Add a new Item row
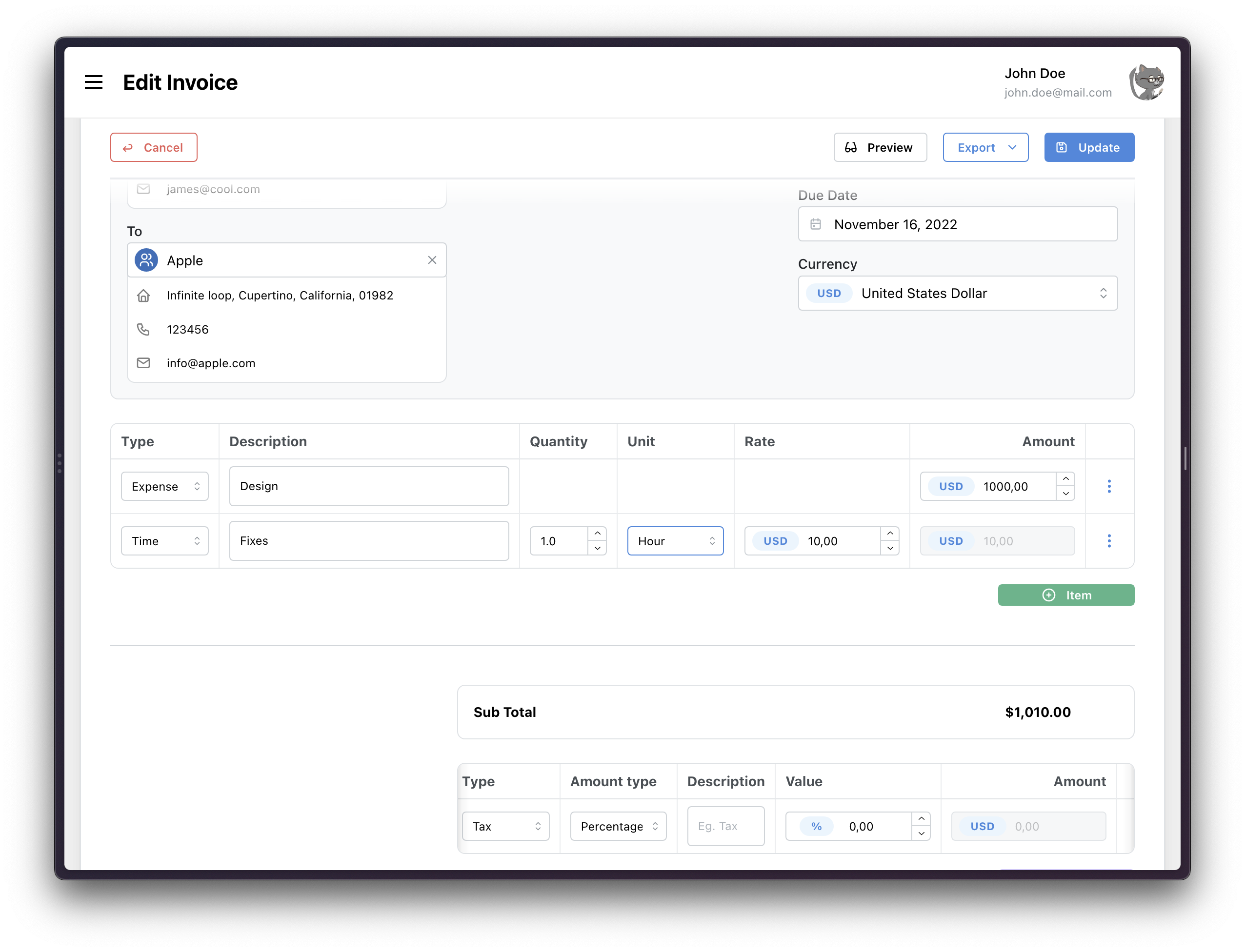Screen dimensions: 1245x952 click(x=1065, y=595)
